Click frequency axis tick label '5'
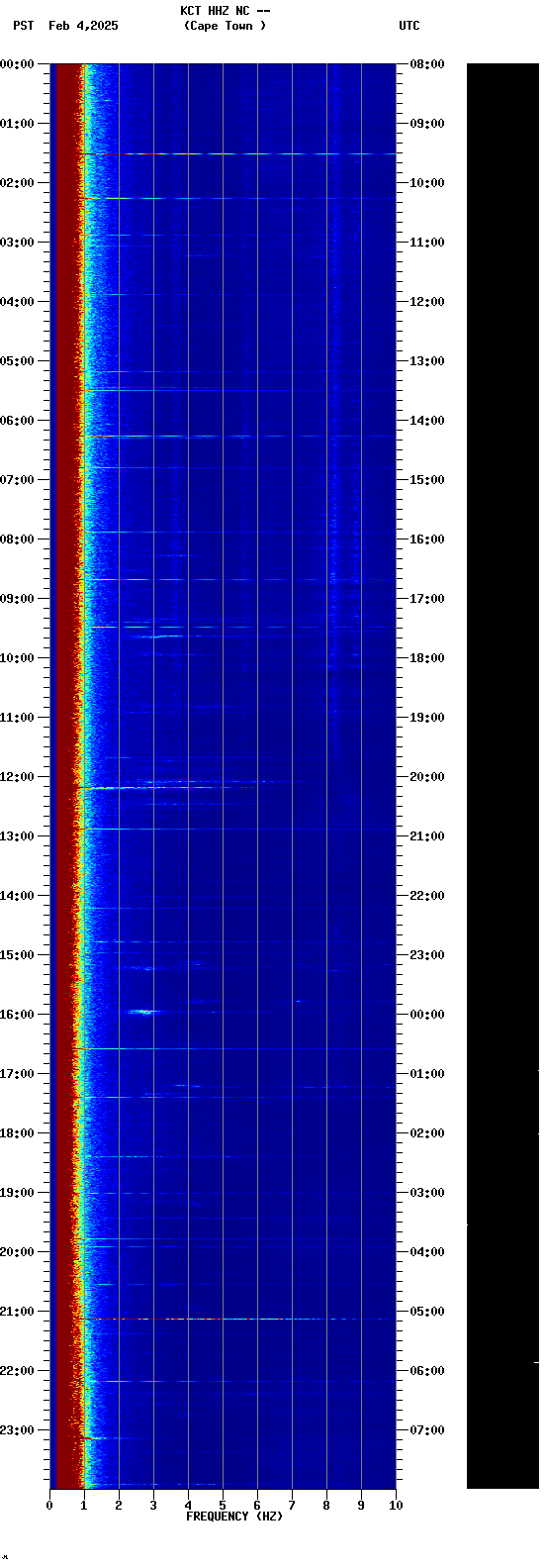Screen dimensions: 546x1568 point(223,1506)
